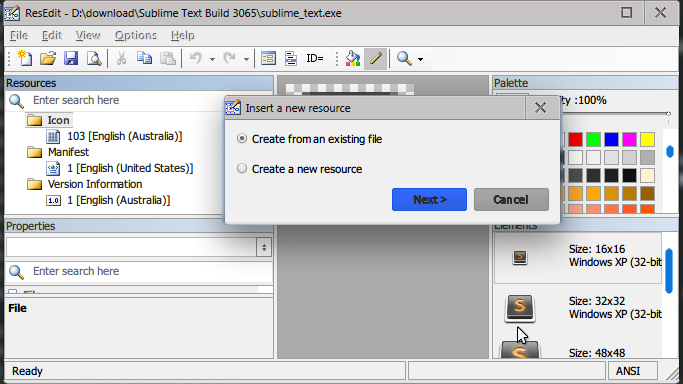Pick the black palette swatch
683x384 pixels.
[629, 175]
